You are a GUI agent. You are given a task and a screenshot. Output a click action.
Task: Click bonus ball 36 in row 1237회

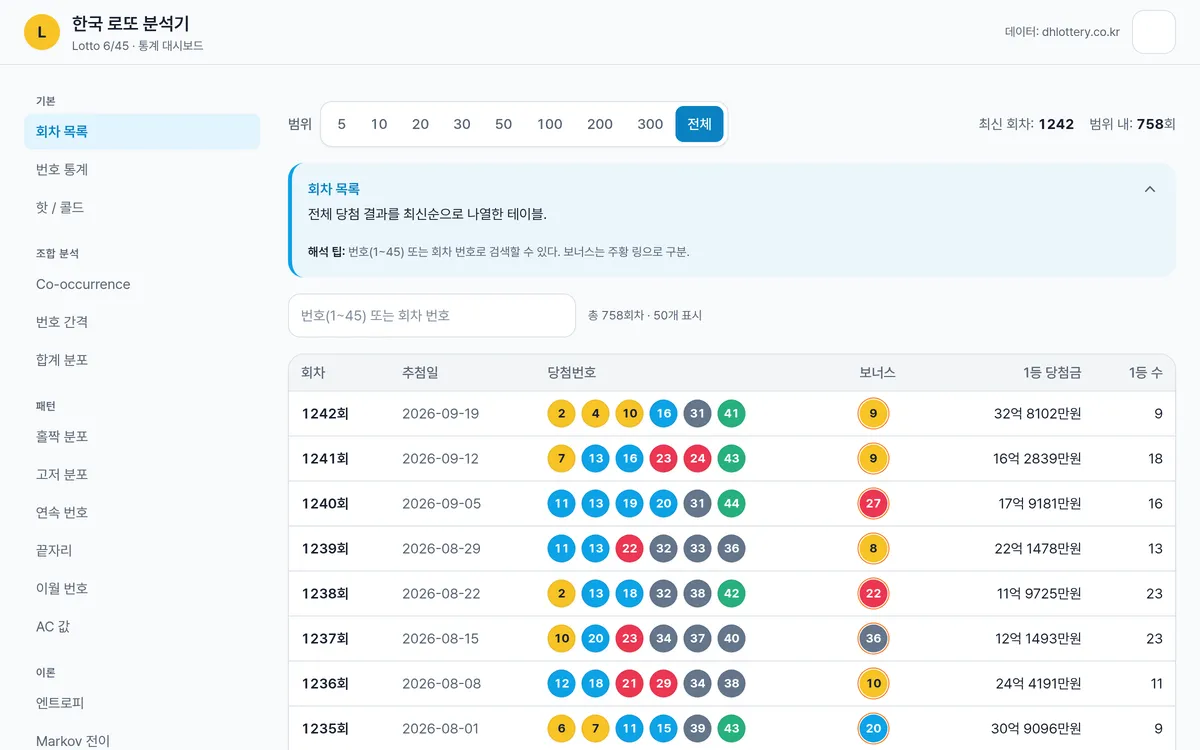[x=873, y=638]
